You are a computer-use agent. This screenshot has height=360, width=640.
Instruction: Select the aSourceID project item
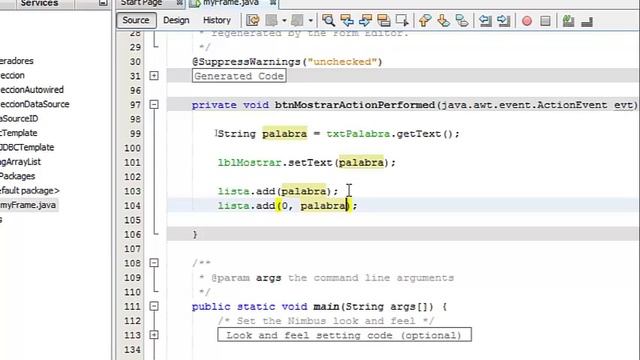click(19, 118)
